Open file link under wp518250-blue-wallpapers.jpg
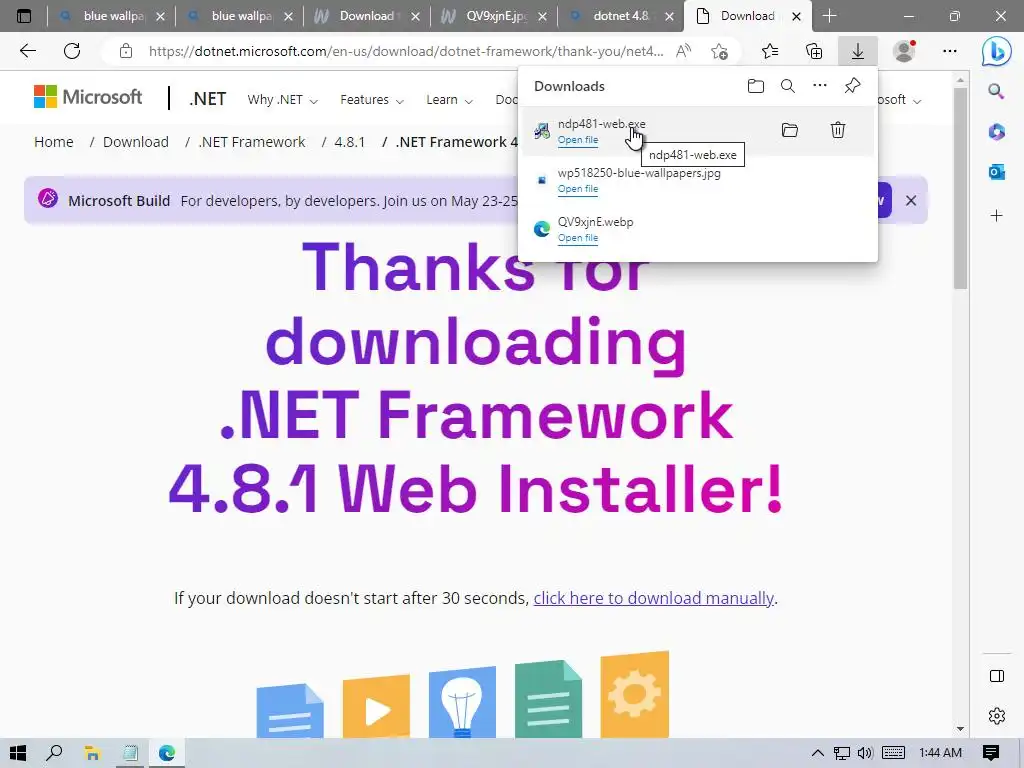Screen dimensions: 1024x768 coord(578,189)
